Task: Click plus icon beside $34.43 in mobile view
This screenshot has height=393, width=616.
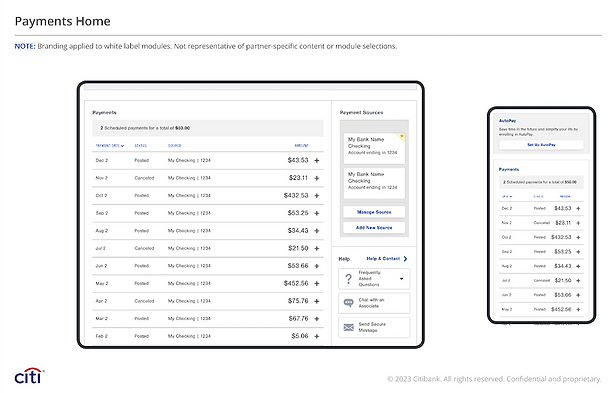Action: 578,266
